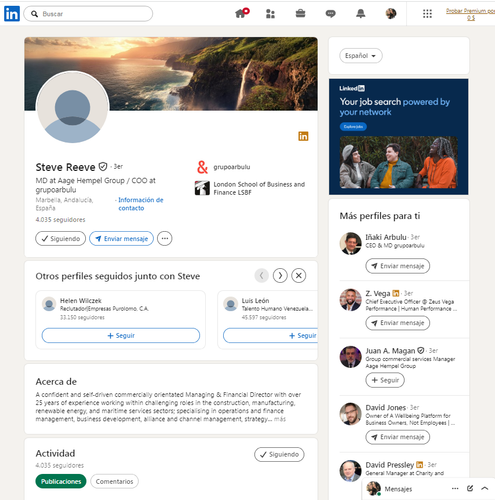Open the Messaging speech bubble icon
The width and height of the screenshot is (495, 500).
point(330,14)
